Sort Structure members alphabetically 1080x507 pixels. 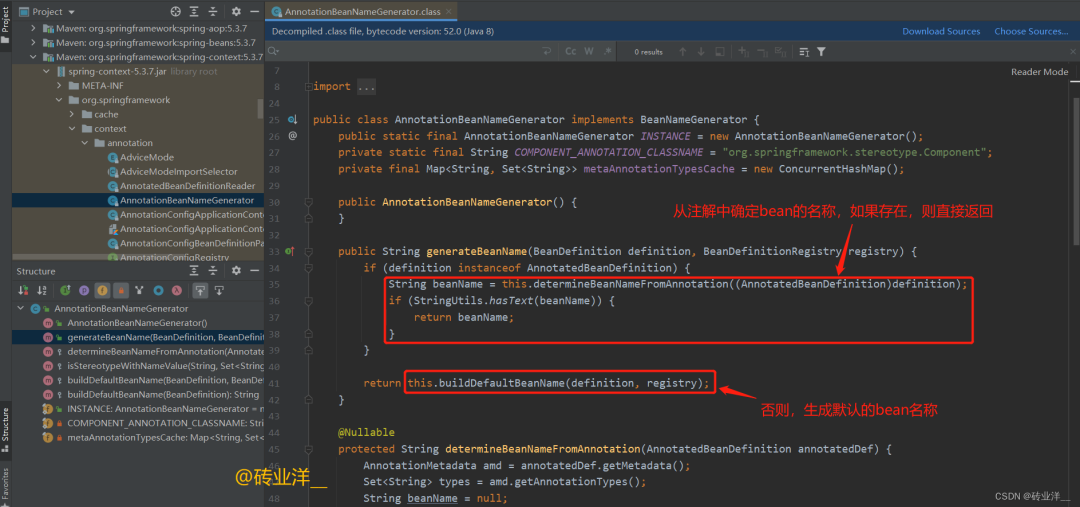(40, 290)
